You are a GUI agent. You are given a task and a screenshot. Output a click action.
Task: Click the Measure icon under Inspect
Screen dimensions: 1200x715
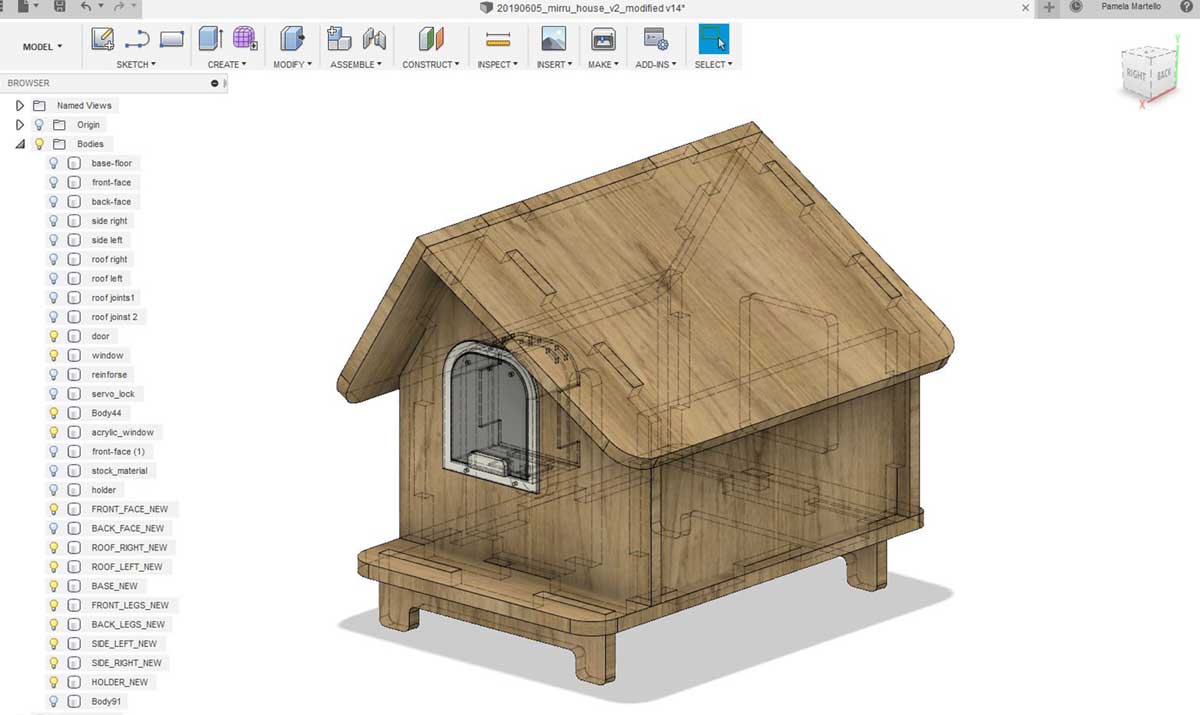click(x=498, y=40)
